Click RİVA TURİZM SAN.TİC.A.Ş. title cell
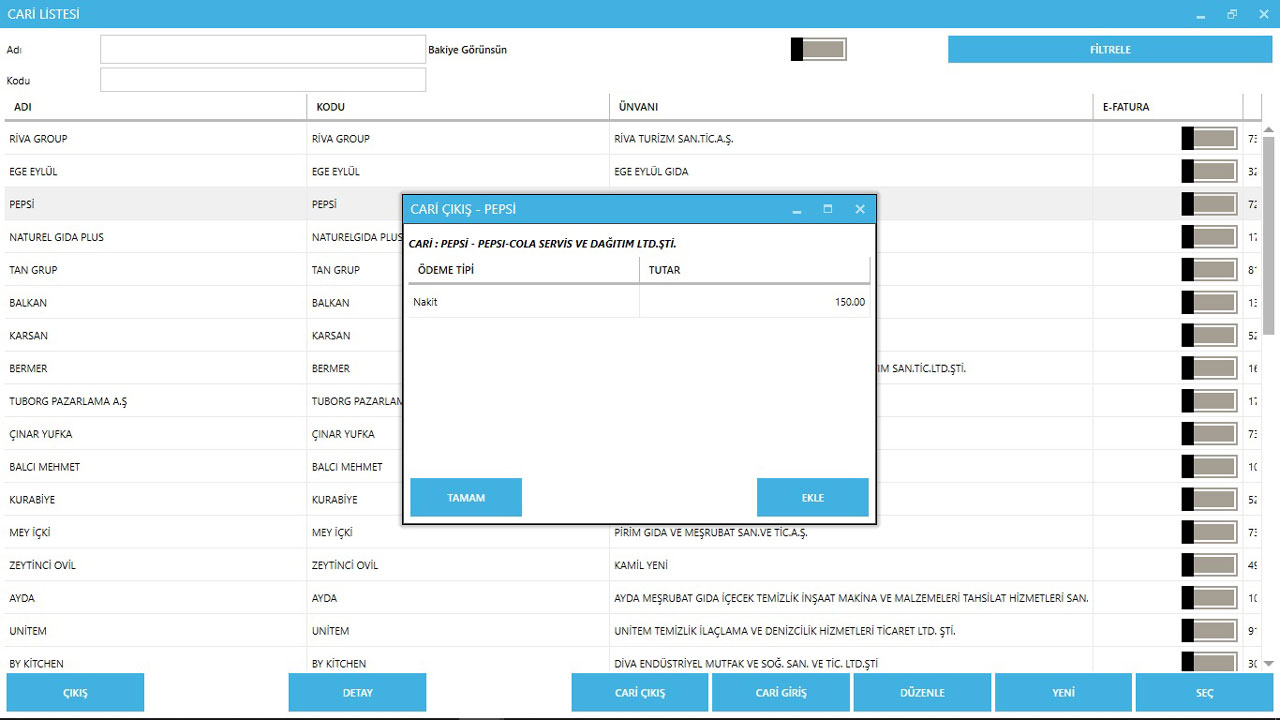 pos(851,139)
